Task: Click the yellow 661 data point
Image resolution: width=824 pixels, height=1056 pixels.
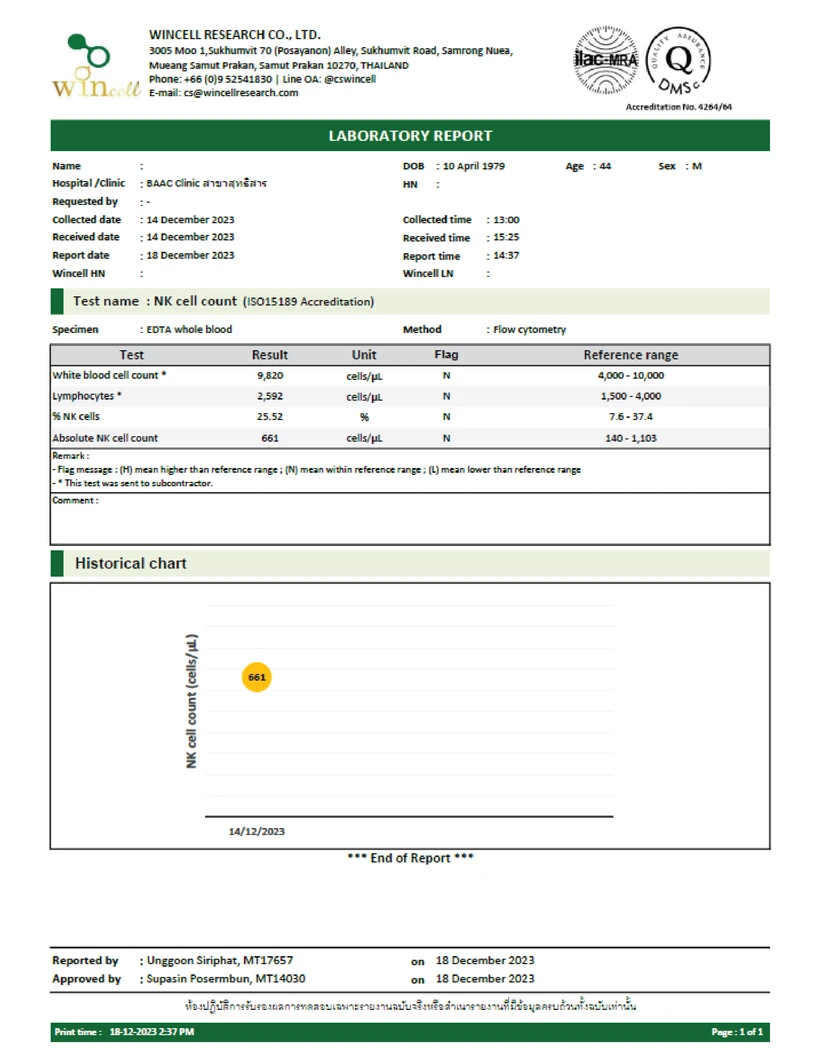Action: (257, 677)
